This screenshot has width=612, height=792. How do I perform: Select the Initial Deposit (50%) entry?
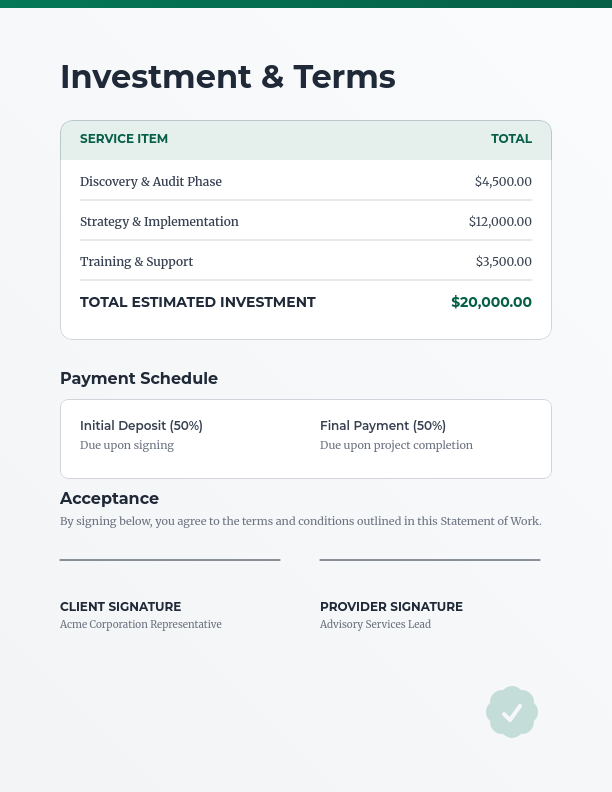click(141, 426)
